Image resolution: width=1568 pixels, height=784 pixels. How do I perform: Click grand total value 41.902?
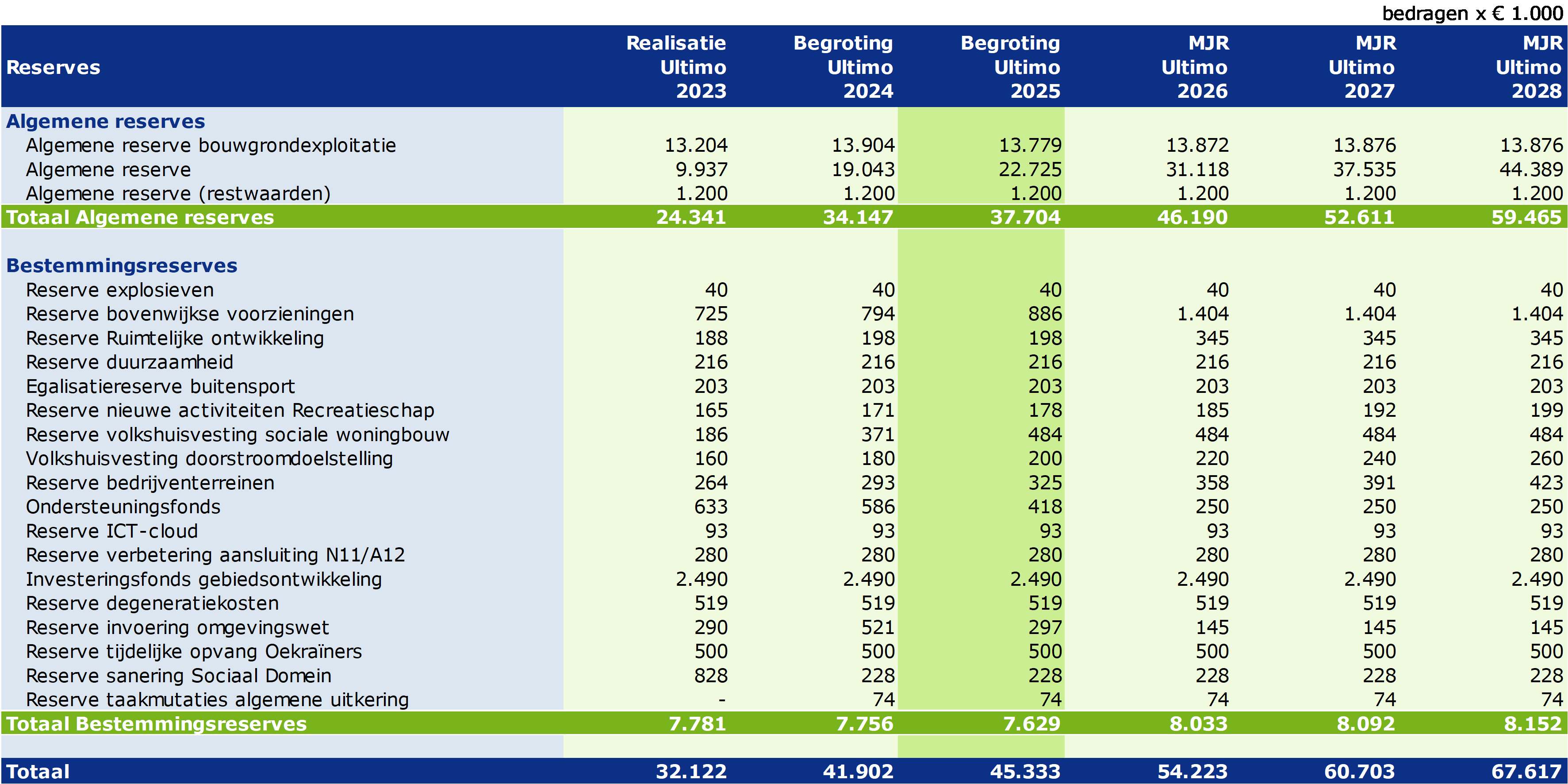858,772
